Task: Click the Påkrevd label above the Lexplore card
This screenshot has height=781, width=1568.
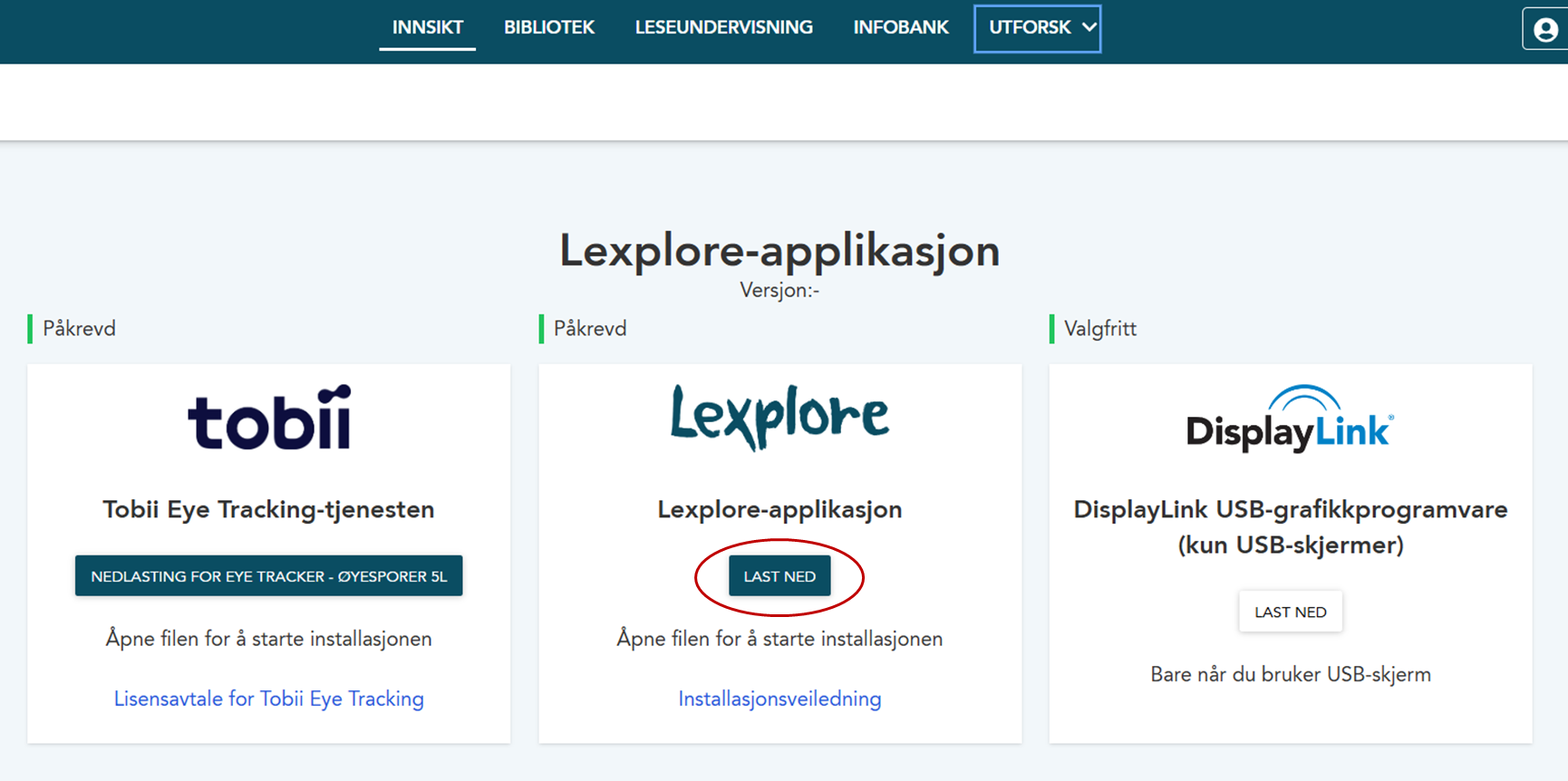Action: [590, 329]
